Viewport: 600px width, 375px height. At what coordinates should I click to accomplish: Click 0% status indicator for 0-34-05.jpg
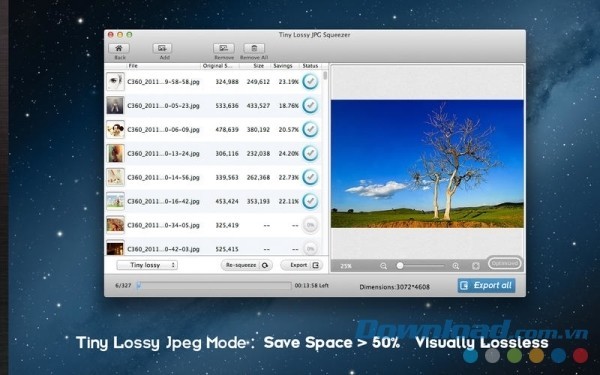point(310,225)
